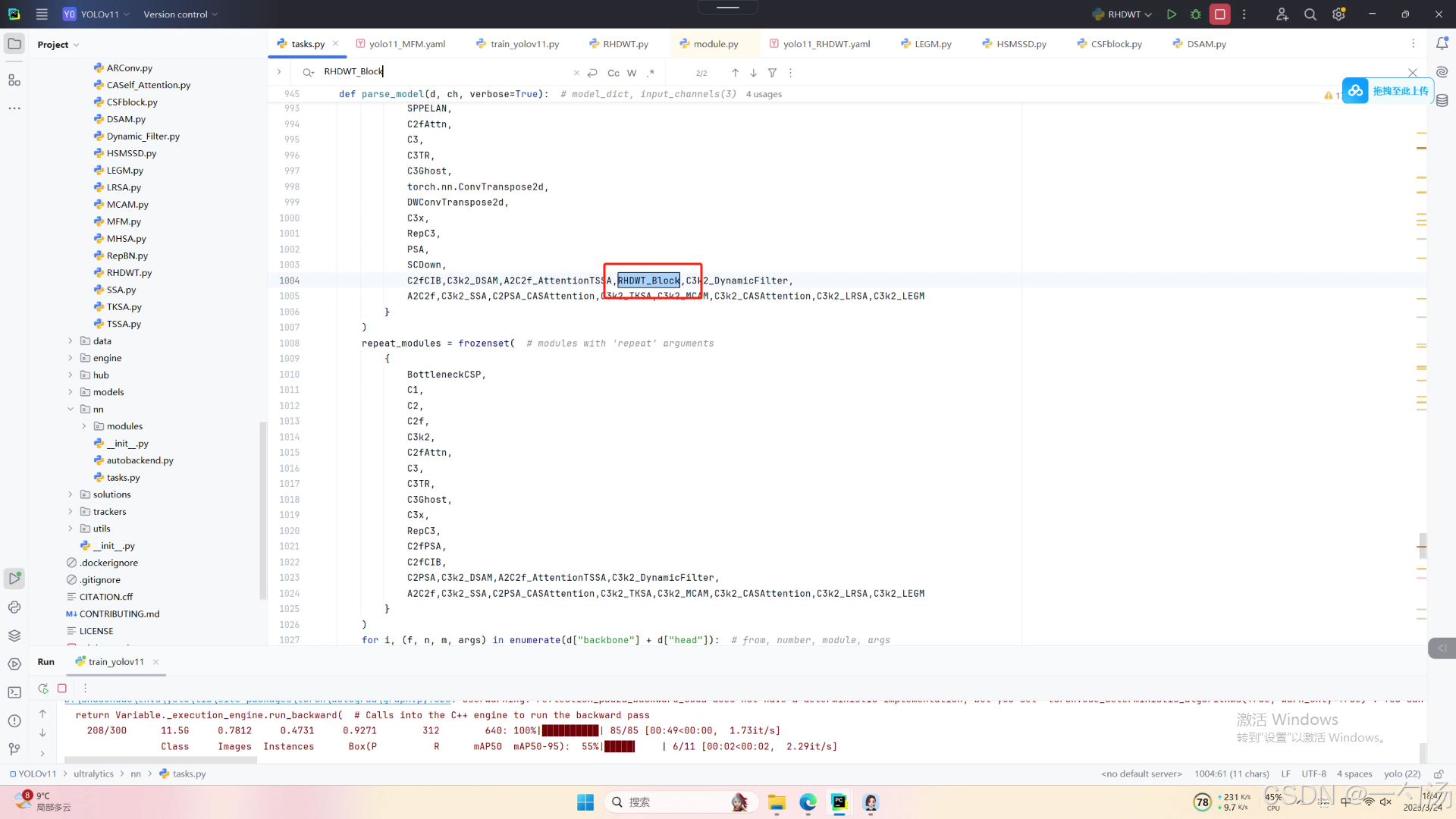Click the Run green play icon
Screen dimensions: 1456x819
pos(1172,14)
